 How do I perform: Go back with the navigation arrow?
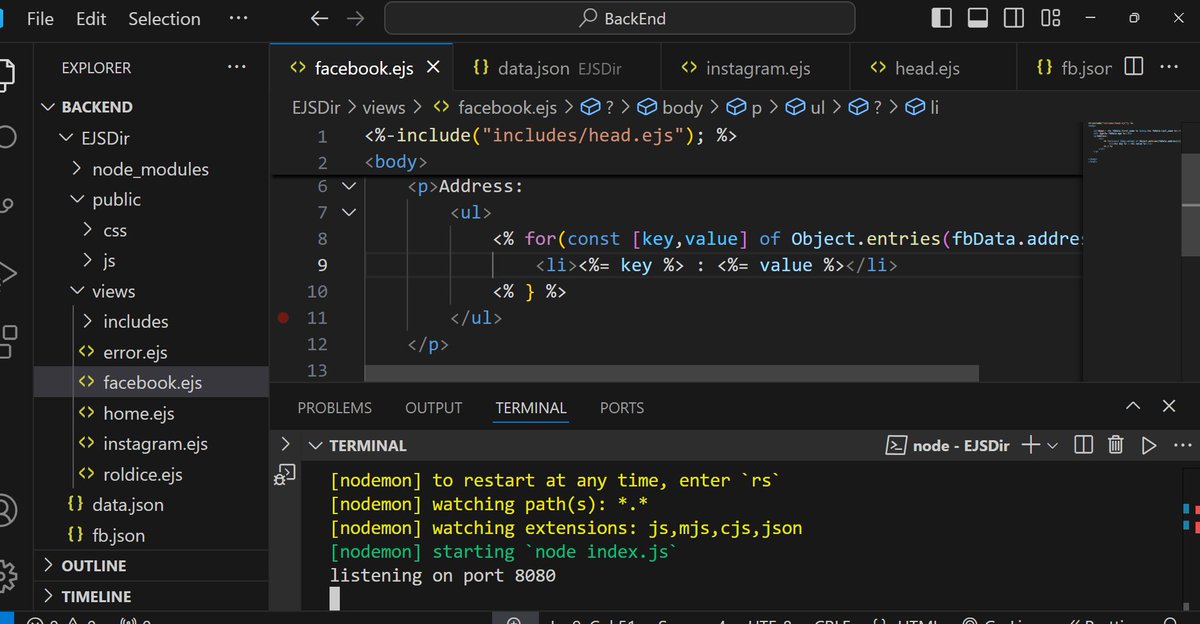click(x=319, y=19)
